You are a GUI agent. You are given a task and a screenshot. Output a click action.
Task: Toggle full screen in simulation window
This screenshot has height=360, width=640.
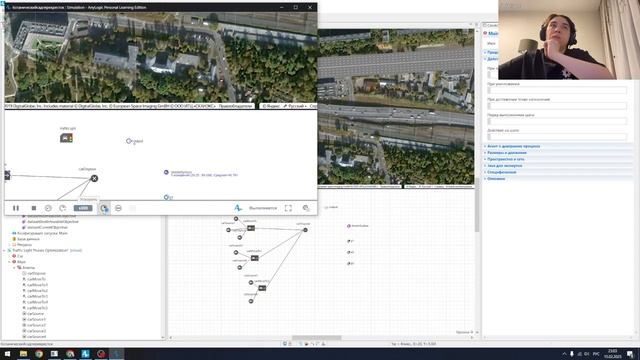pyautogui.click(x=288, y=208)
